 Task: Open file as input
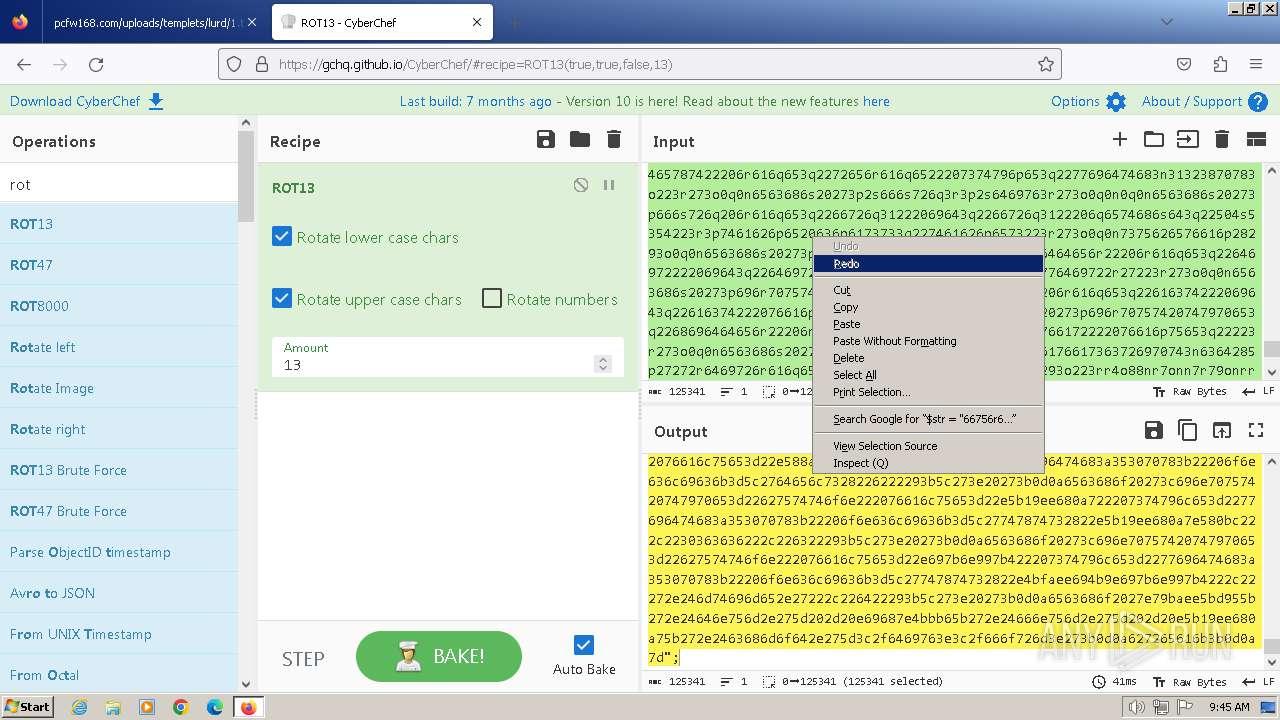pyautogui.click(x=1187, y=140)
